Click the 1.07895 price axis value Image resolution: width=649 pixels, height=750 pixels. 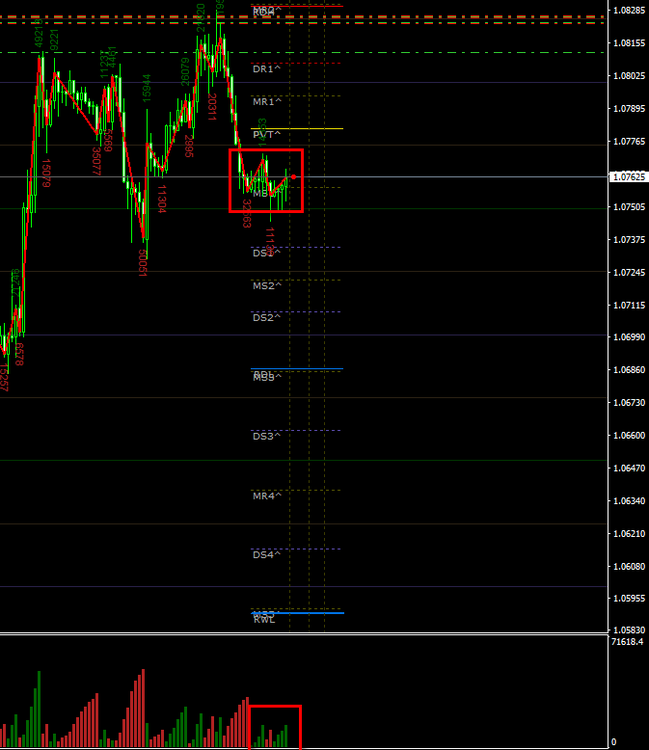click(x=629, y=109)
